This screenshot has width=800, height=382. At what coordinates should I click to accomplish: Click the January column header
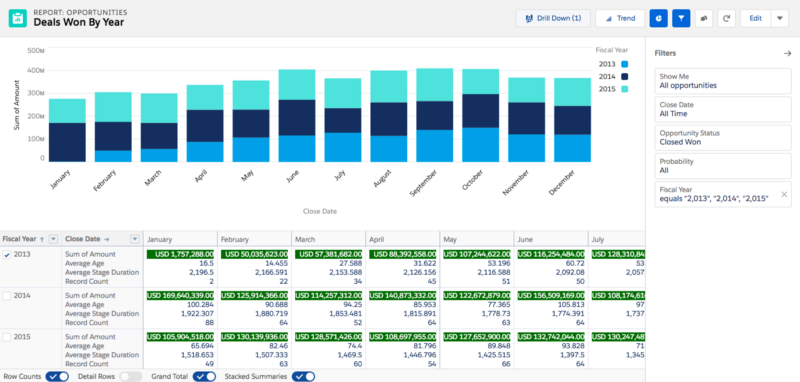(x=181, y=239)
